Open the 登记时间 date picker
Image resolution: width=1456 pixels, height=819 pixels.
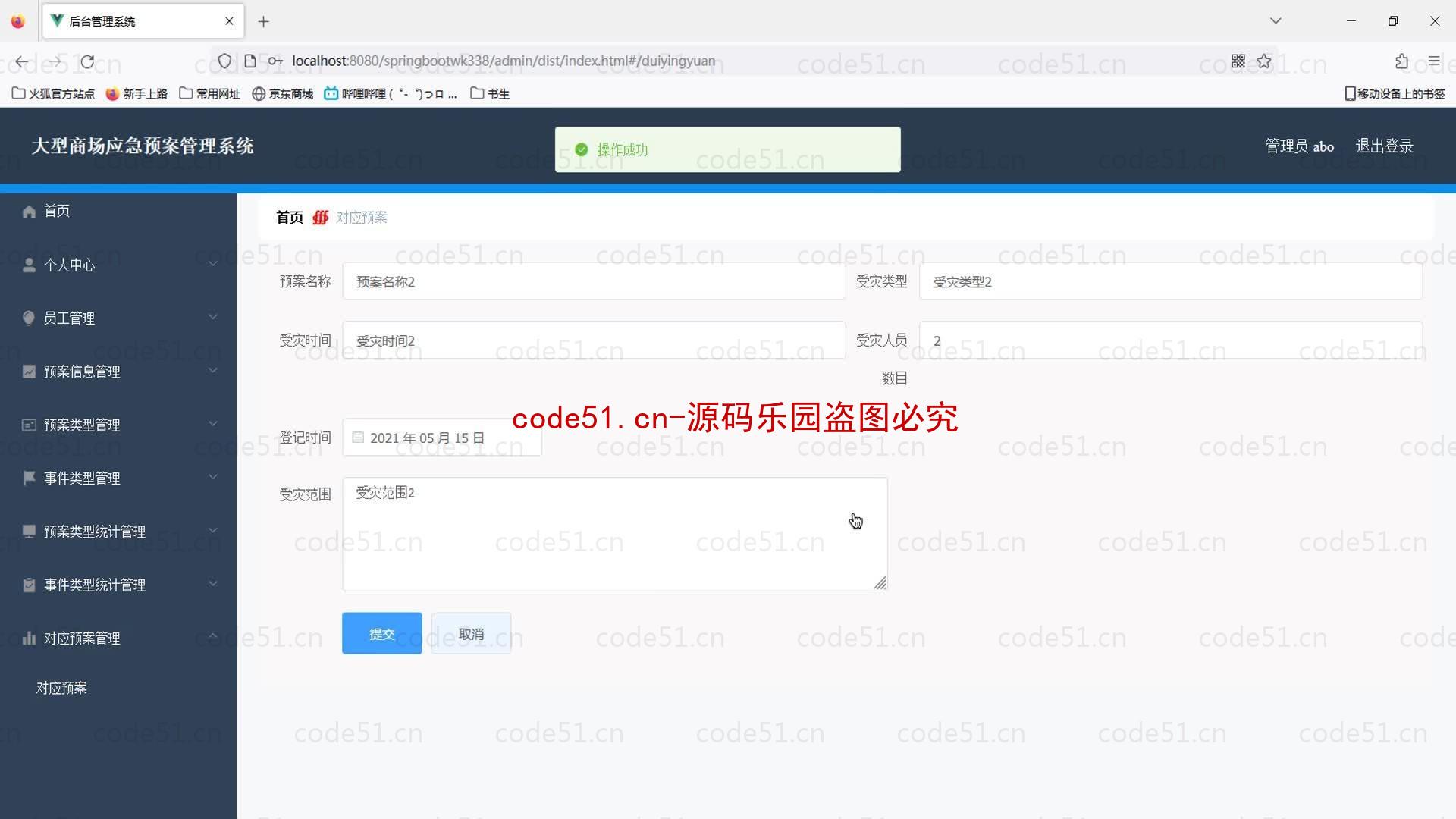[x=442, y=438]
